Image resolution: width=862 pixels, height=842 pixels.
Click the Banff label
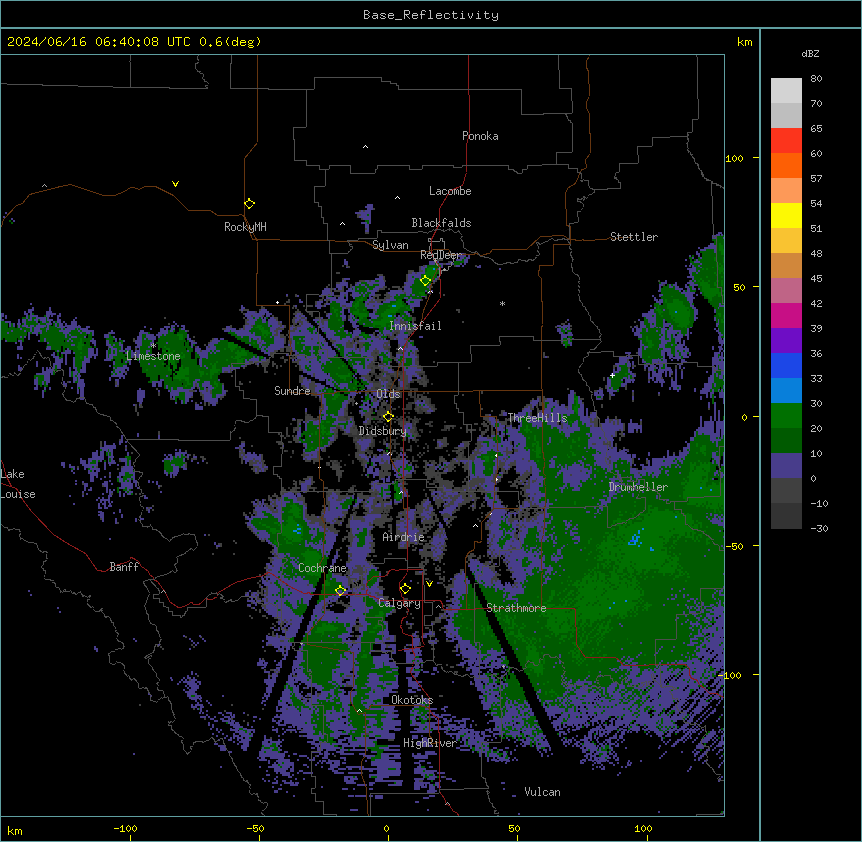124,567
